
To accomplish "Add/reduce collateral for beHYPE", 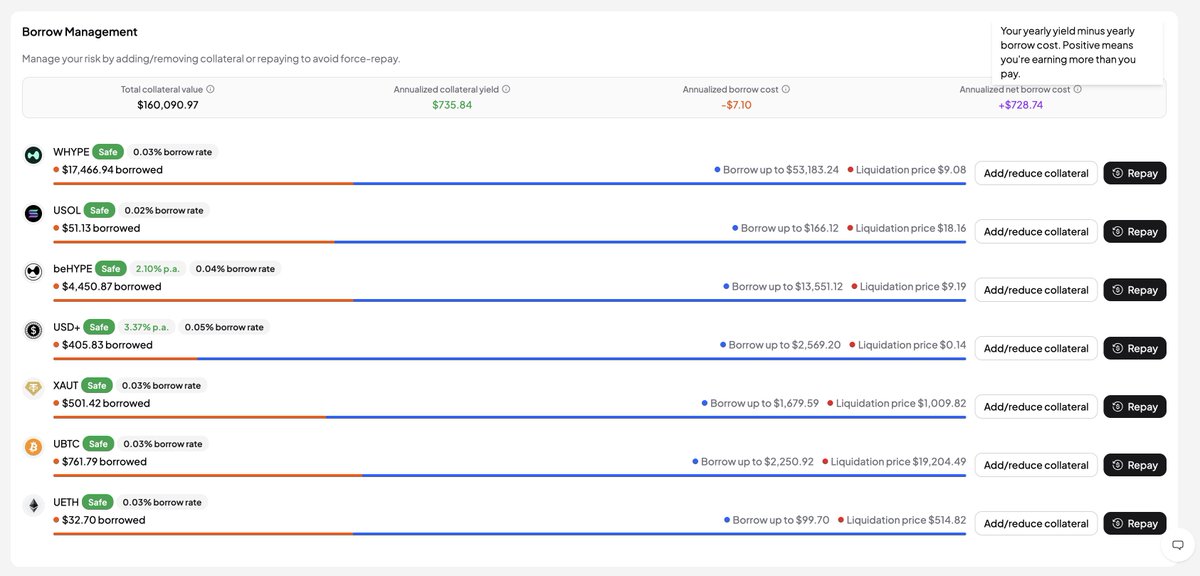I will (1036, 290).
